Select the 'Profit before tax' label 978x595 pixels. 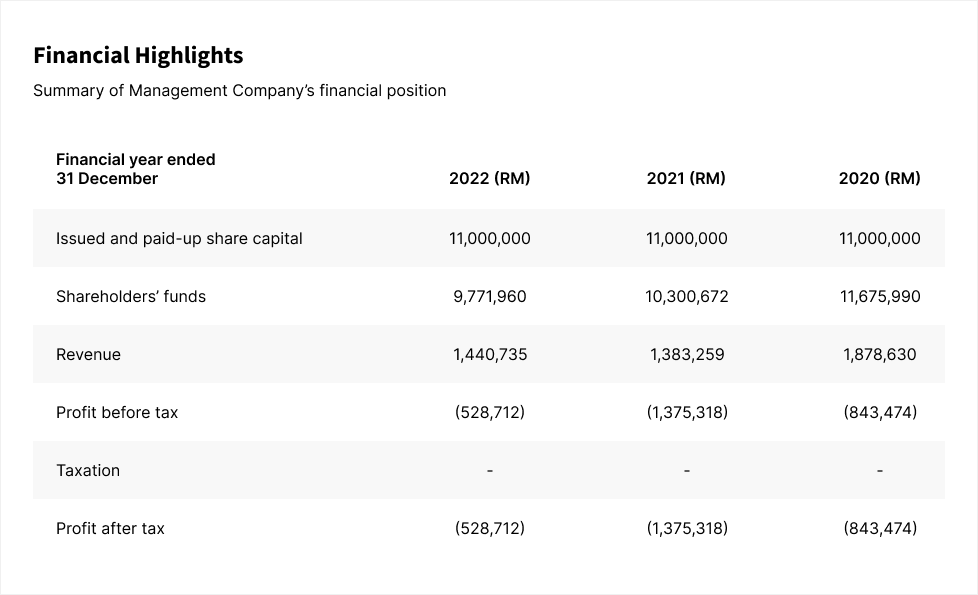point(117,413)
